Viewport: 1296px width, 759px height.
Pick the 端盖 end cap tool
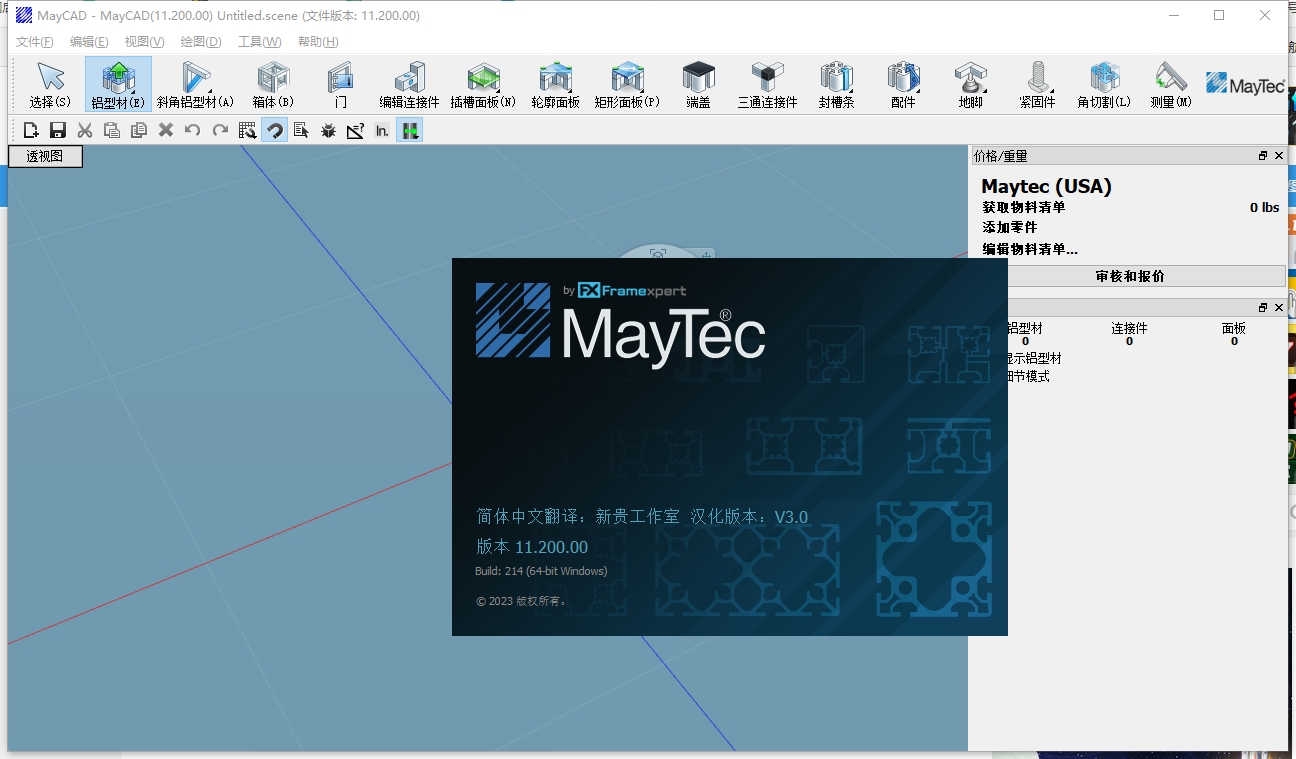[697, 83]
